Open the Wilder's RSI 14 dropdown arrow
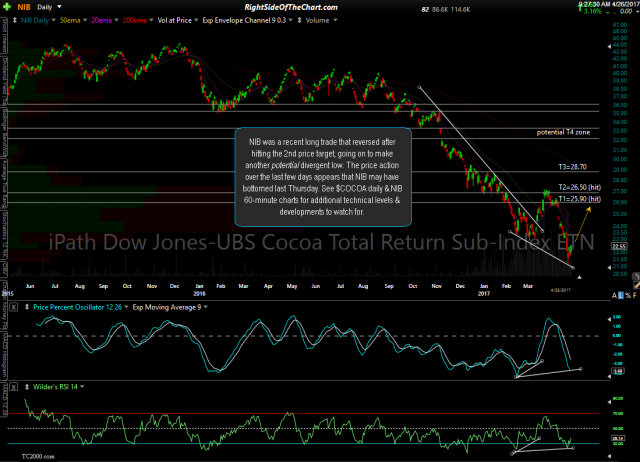This screenshot has height=462, width=640. pos(82,386)
